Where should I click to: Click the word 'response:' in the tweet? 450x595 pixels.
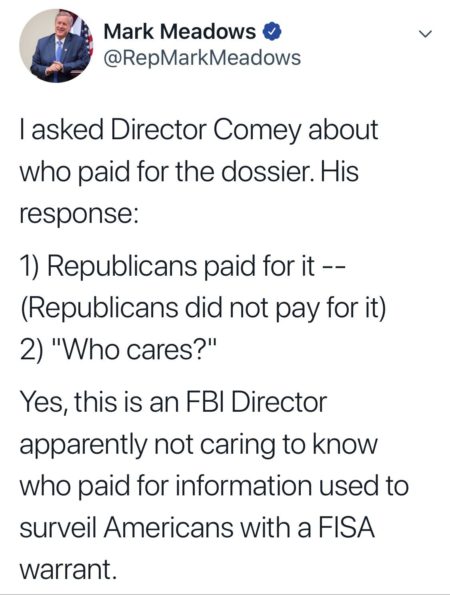pyautogui.click(x=77, y=216)
